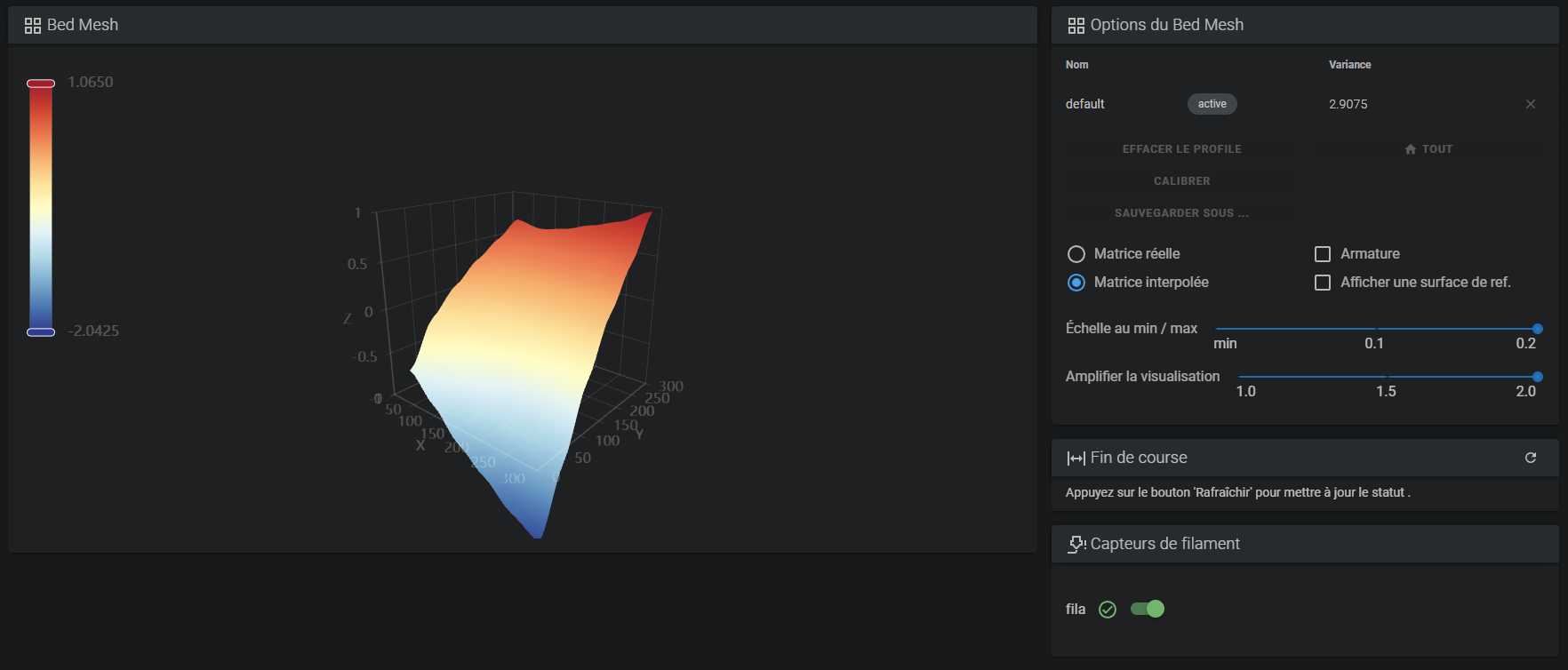Click SAUVEGARDER SOUS ... button

pos(1181,213)
